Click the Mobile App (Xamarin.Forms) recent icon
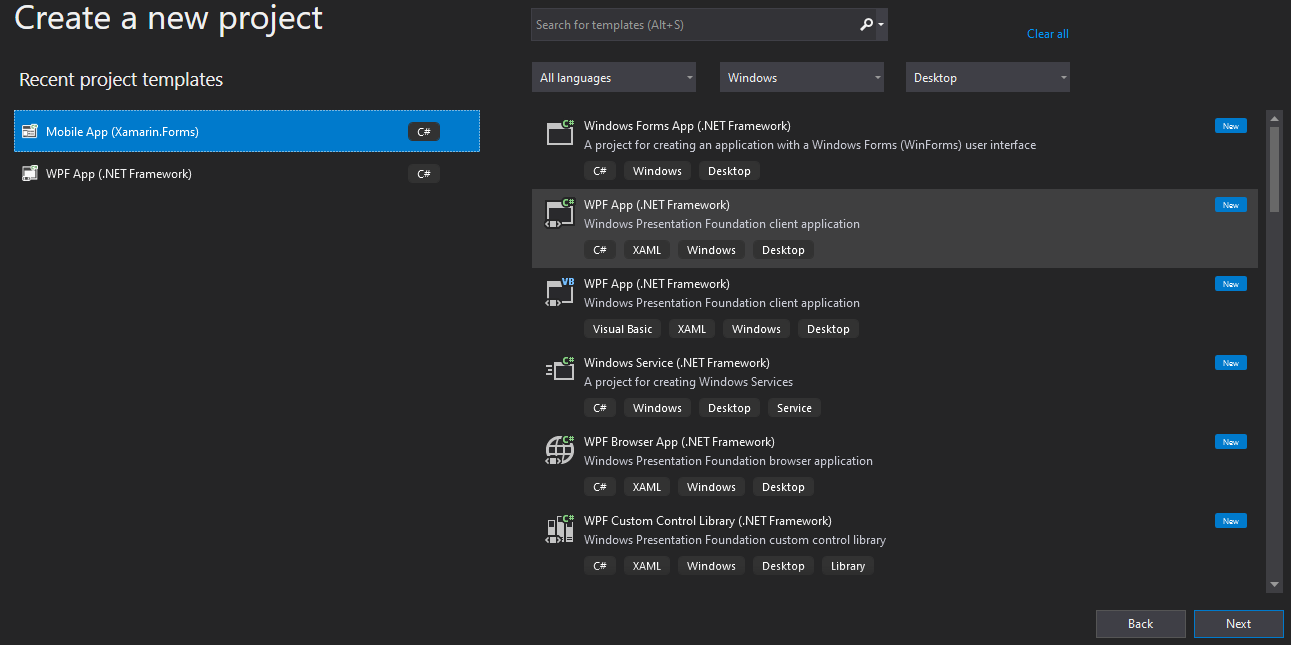1291x645 pixels. [x=29, y=131]
